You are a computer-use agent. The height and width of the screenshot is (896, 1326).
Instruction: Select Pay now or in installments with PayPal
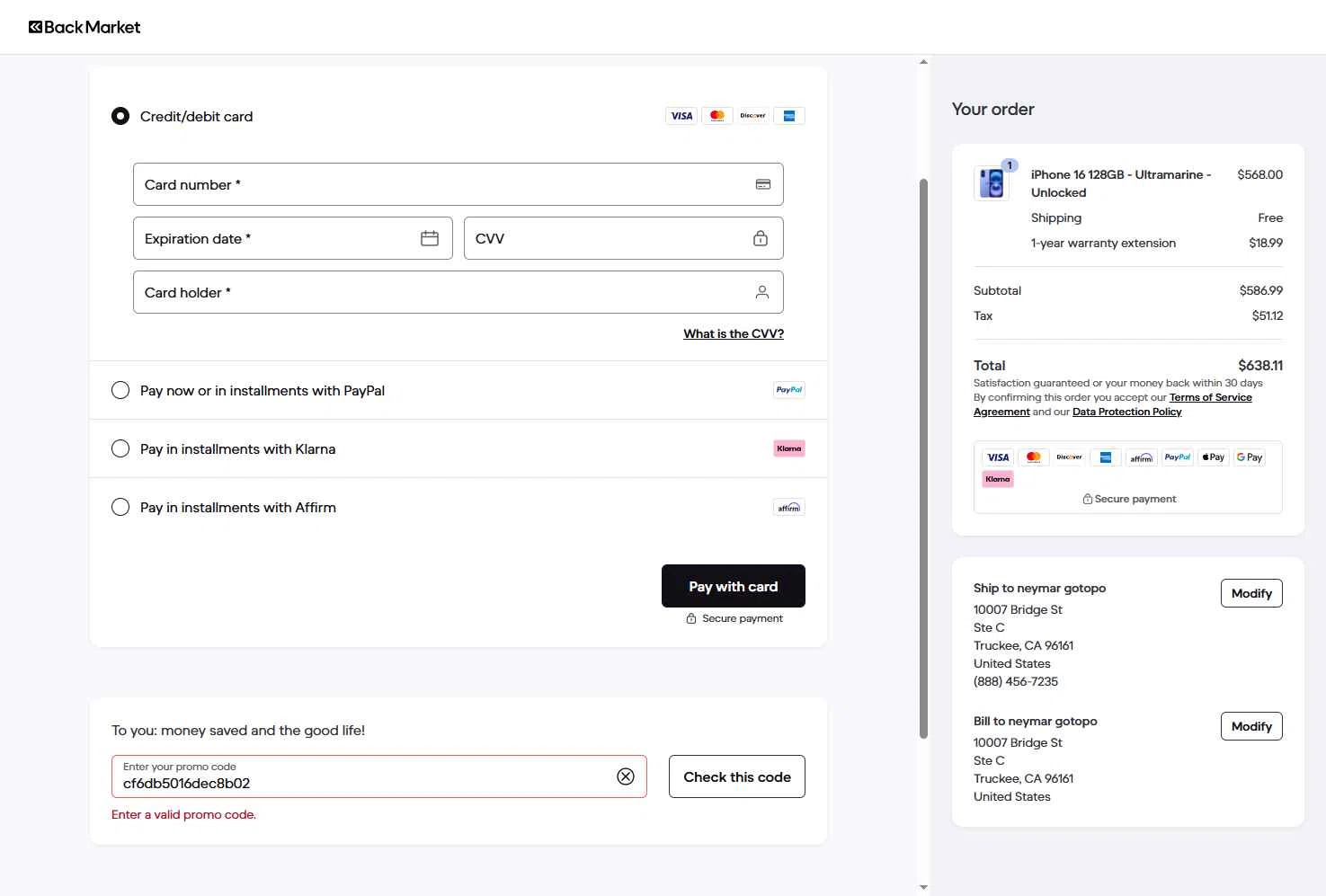120,390
